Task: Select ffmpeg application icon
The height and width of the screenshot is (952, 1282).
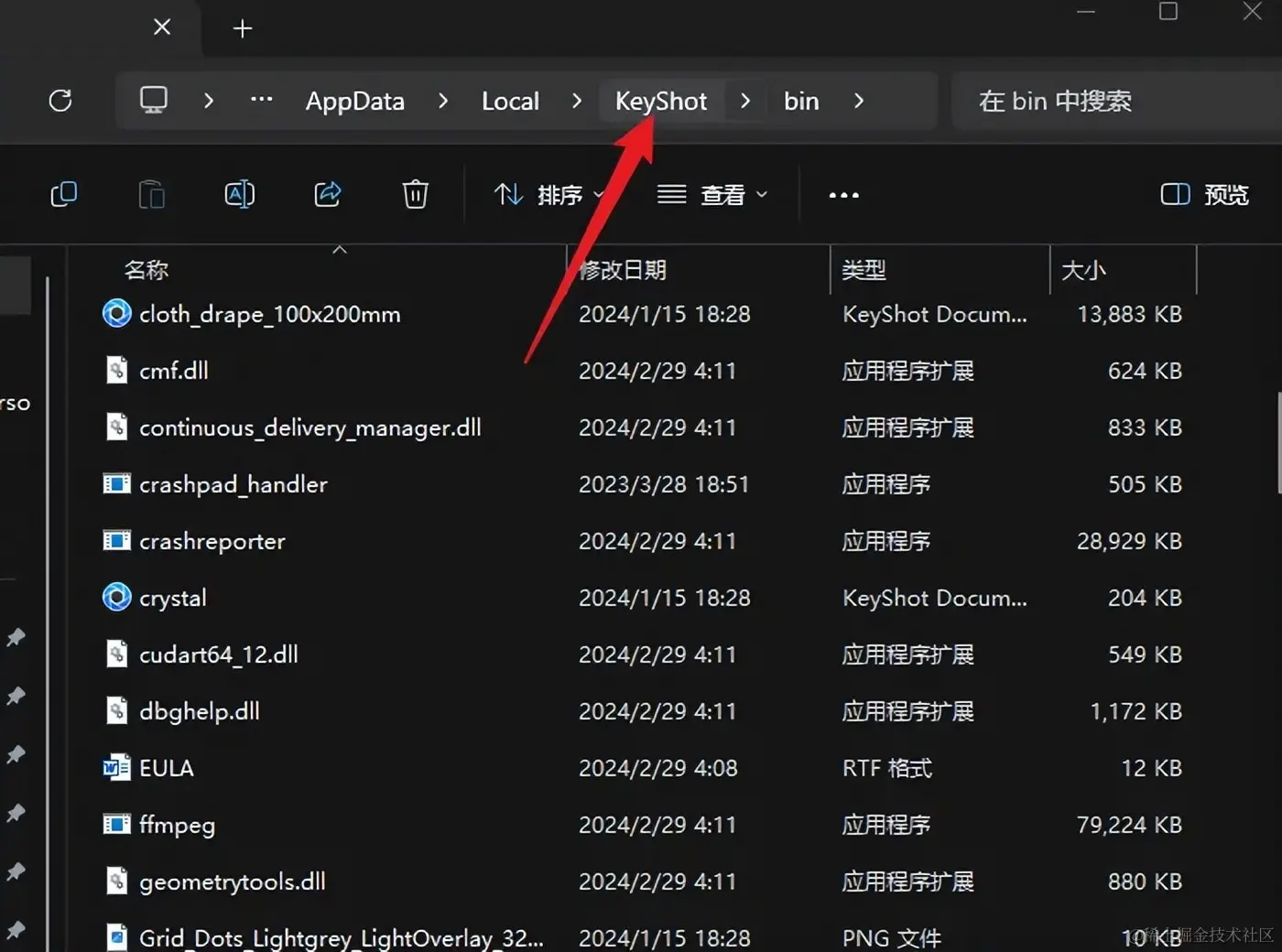Action: (x=116, y=824)
